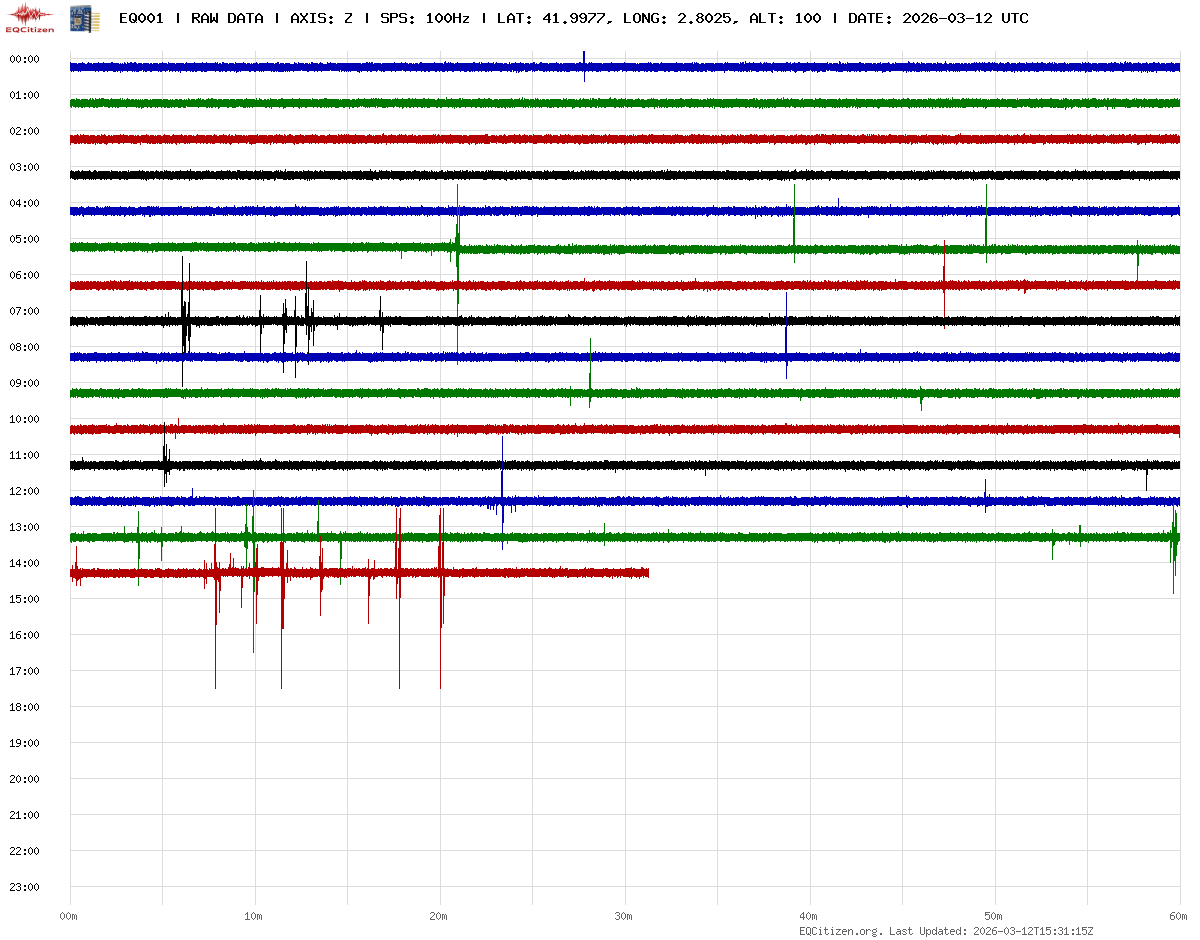1200x940 pixels.
Task: Click the end of the 14:00 red trace
Action: 647,573
